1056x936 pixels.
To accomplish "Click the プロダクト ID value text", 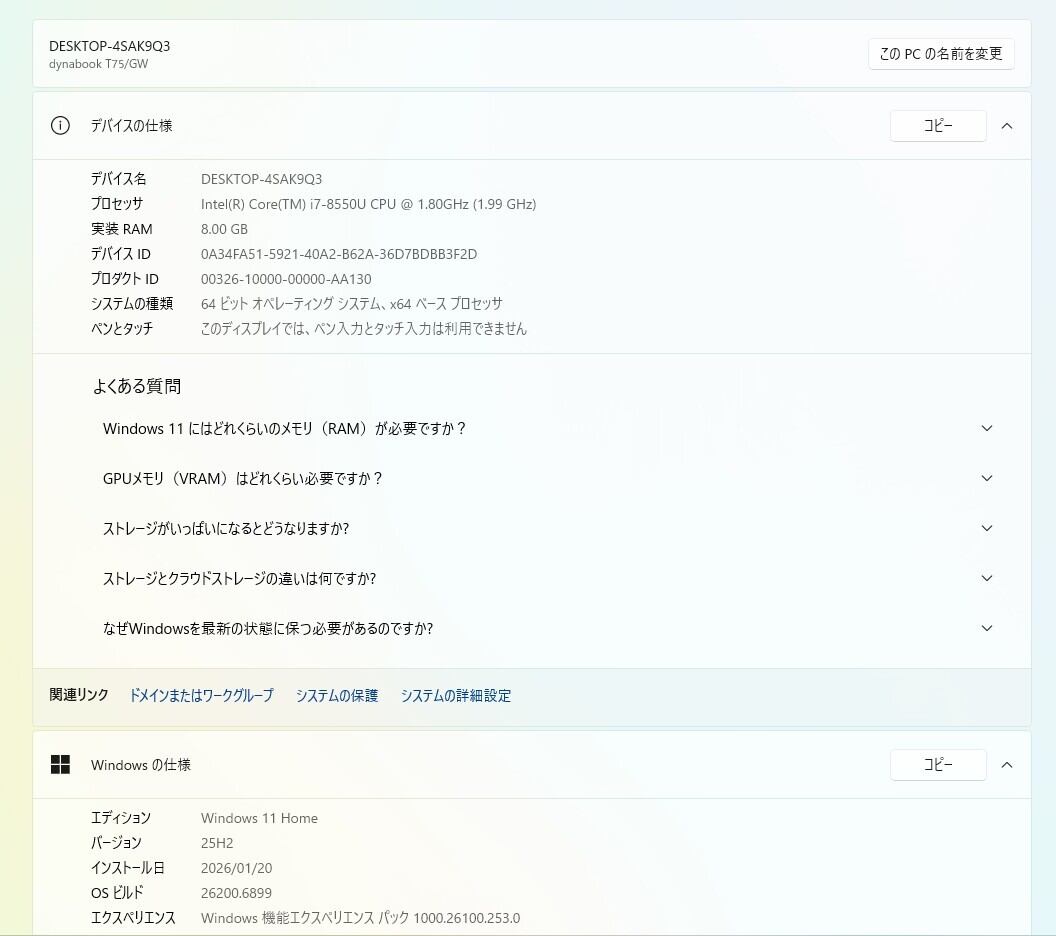I will [286, 279].
